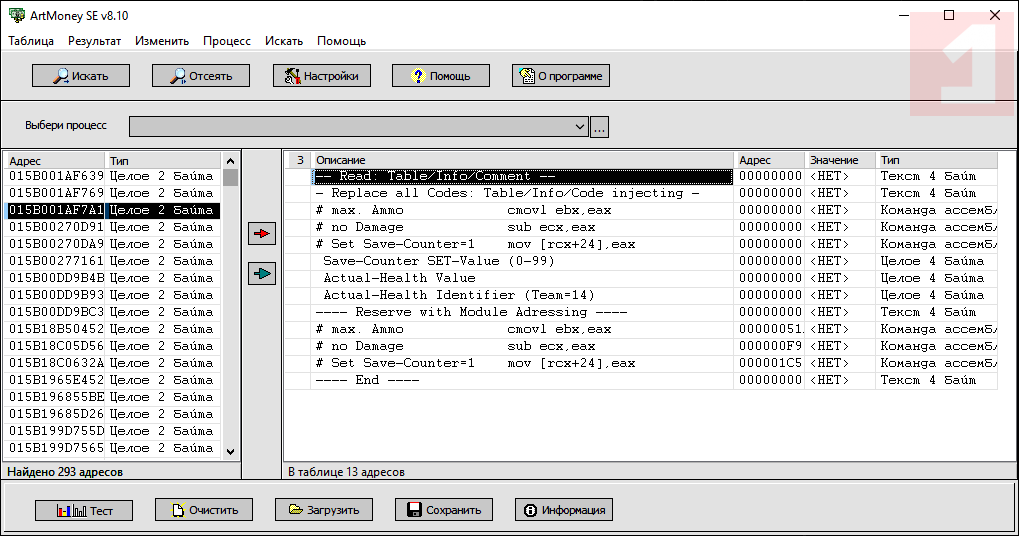Expand the process selection dropdown
Image resolution: width=1019 pixels, height=536 pixels.
click(x=580, y=127)
